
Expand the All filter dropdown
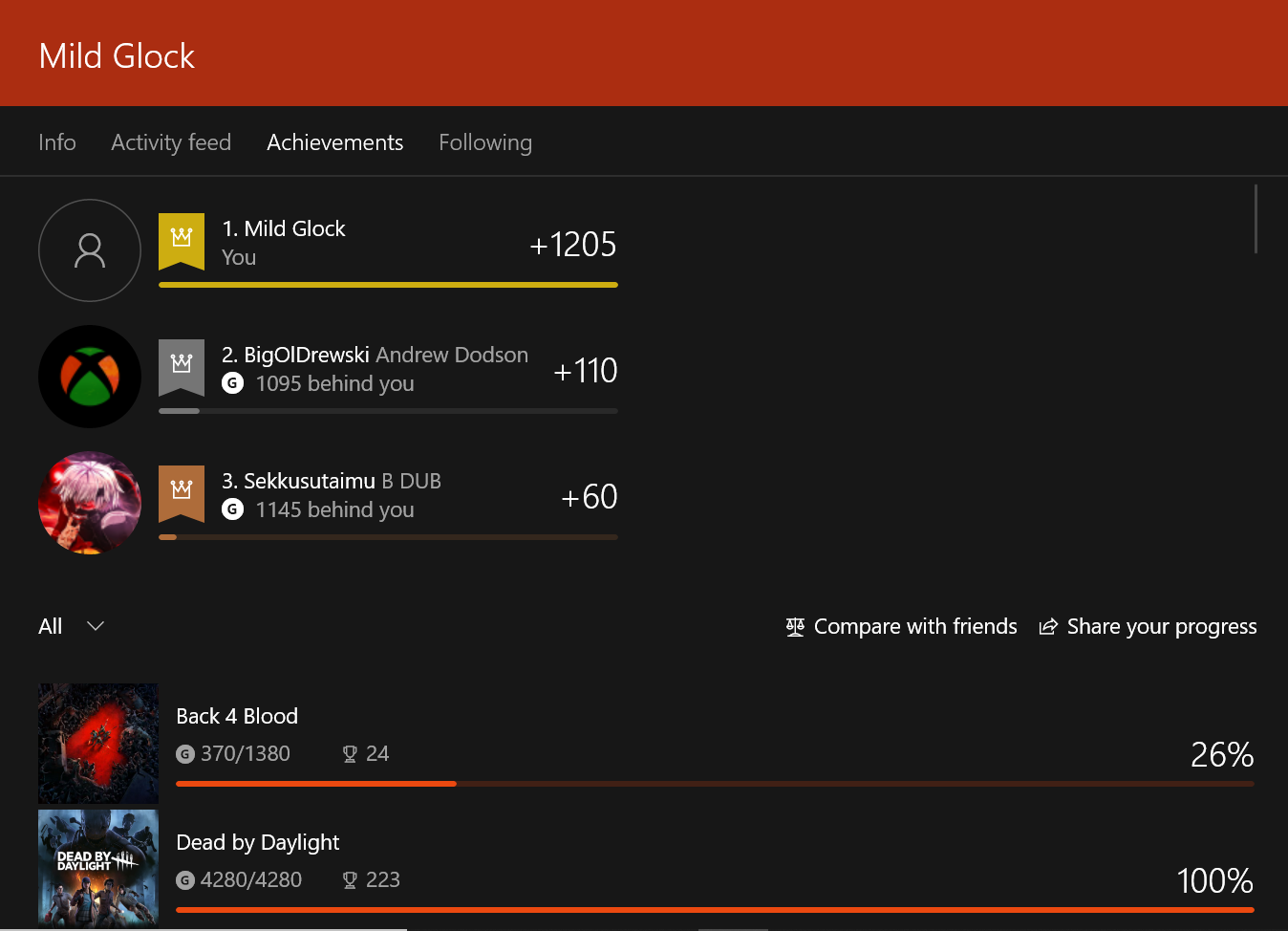click(x=72, y=626)
